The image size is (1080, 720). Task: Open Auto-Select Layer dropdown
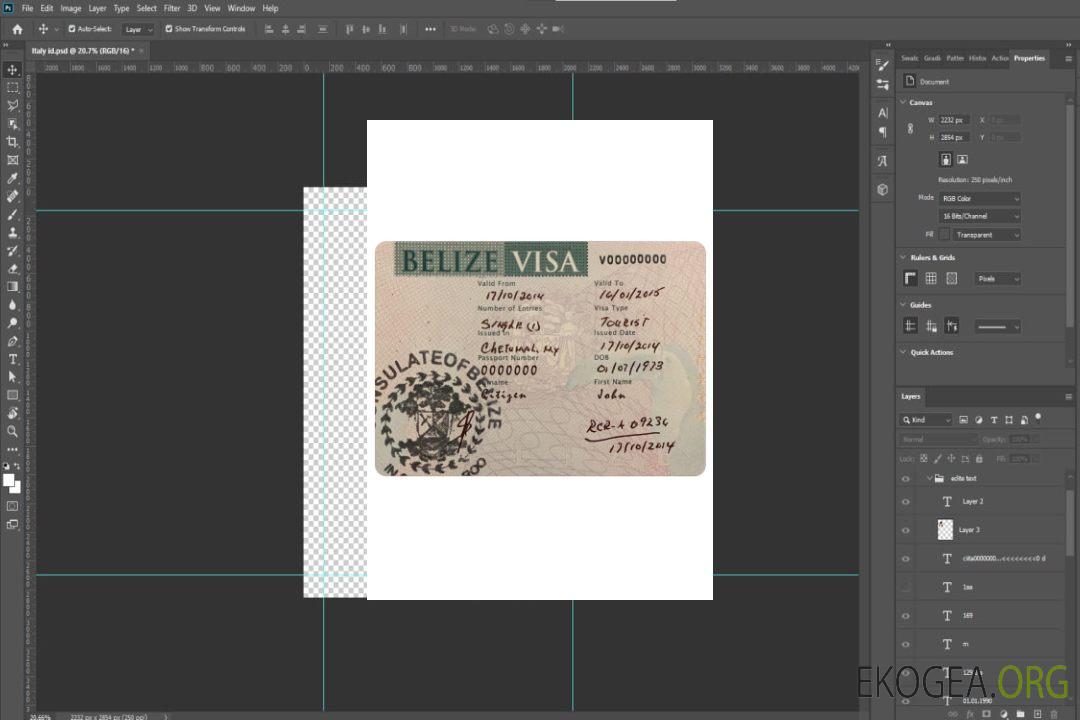[x=138, y=30]
